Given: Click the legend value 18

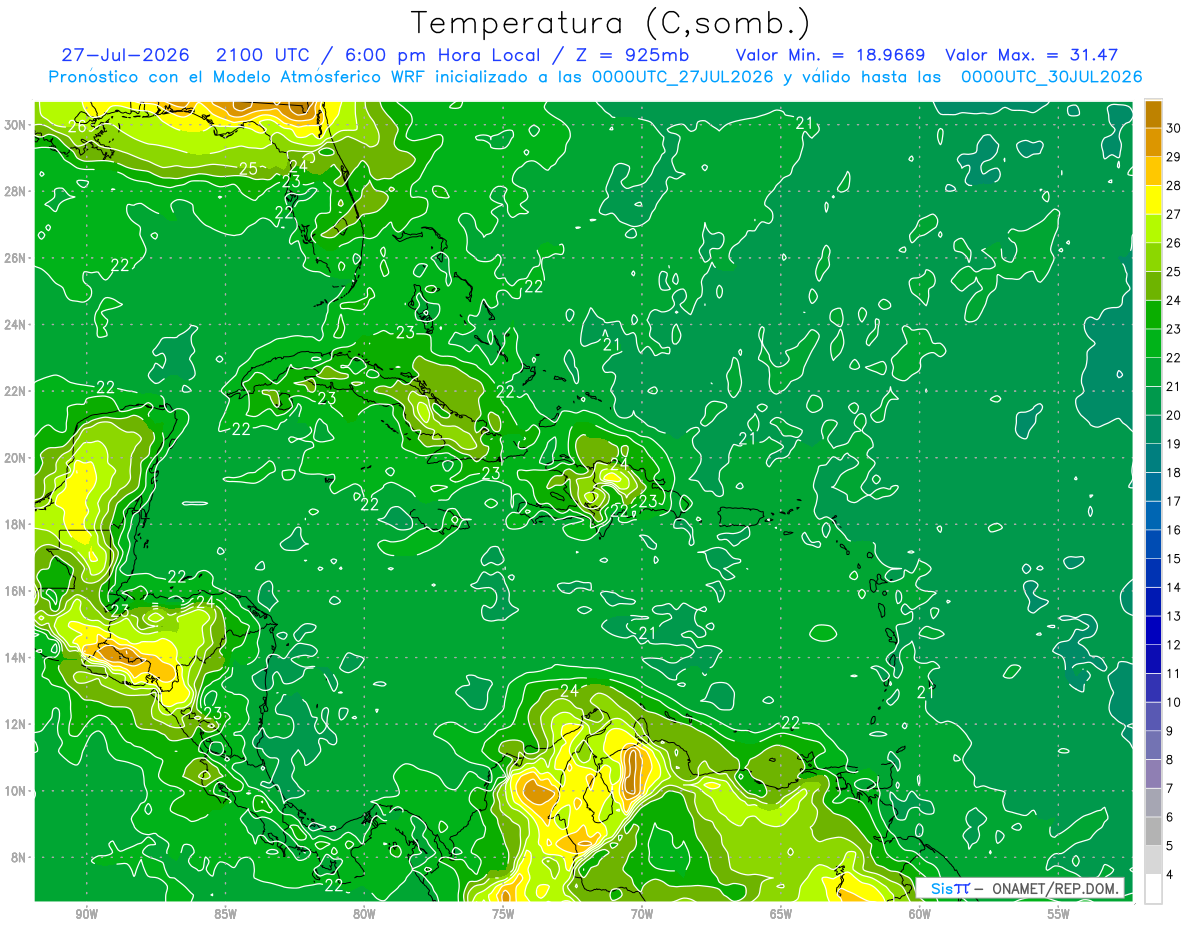Looking at the screenshot, I should (x=1174, y=472).
